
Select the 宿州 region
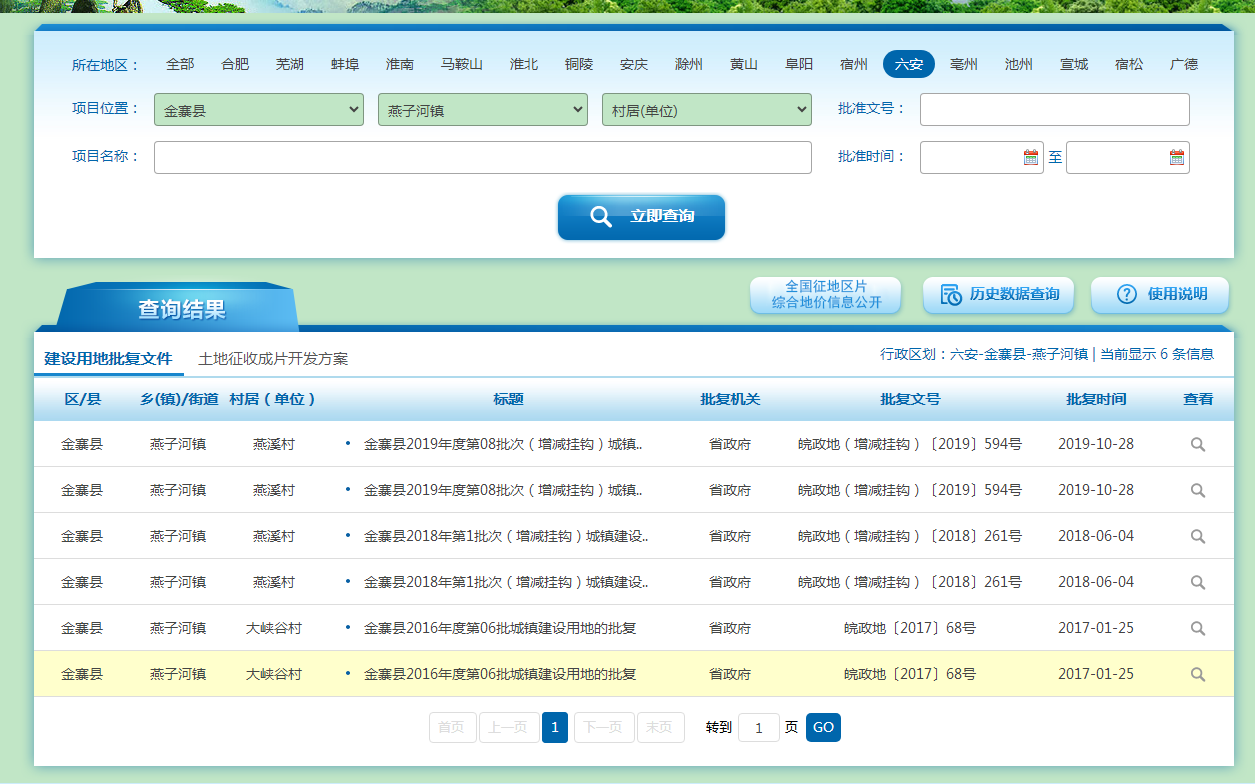click(854, 64)
